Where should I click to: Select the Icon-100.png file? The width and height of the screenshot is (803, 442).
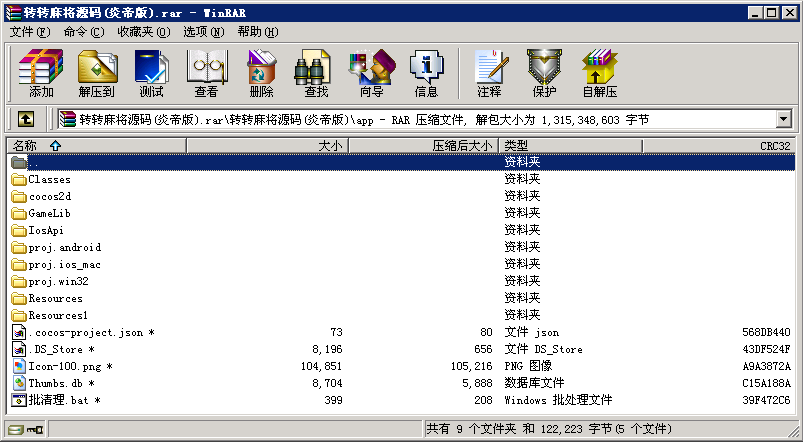tap(66, 366)
